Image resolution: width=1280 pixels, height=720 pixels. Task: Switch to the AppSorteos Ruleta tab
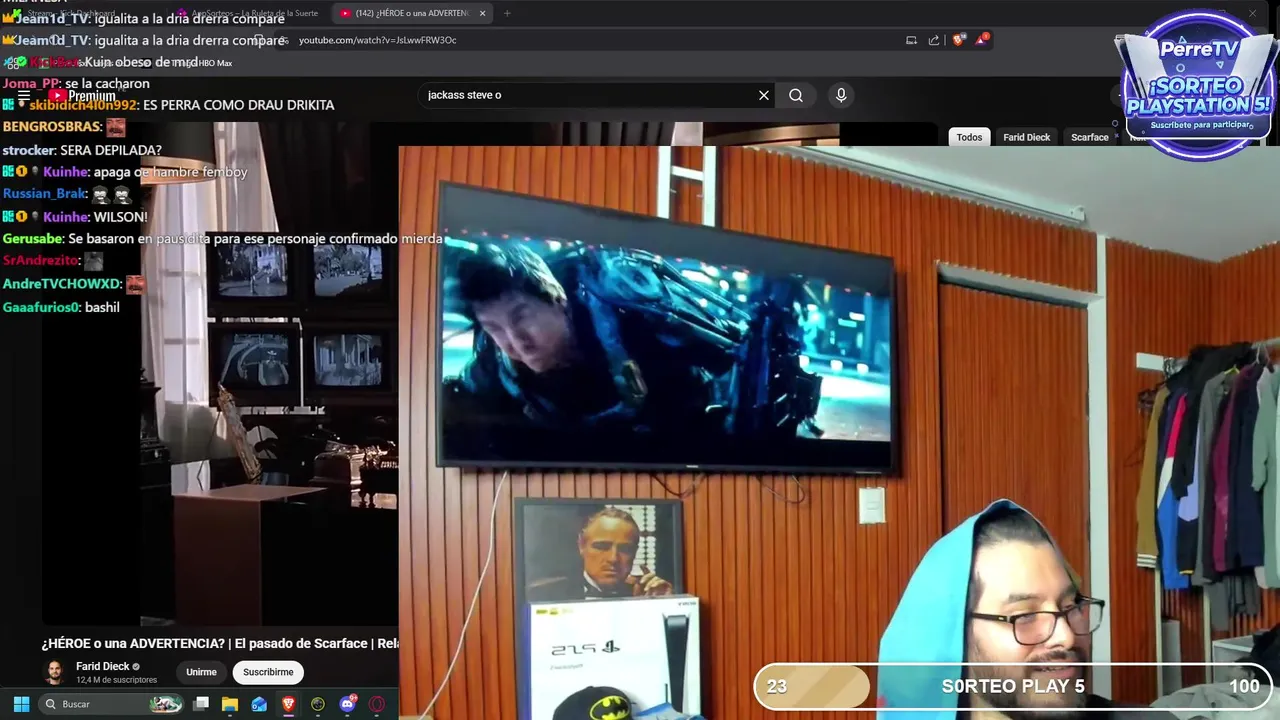tap(250, 13)
